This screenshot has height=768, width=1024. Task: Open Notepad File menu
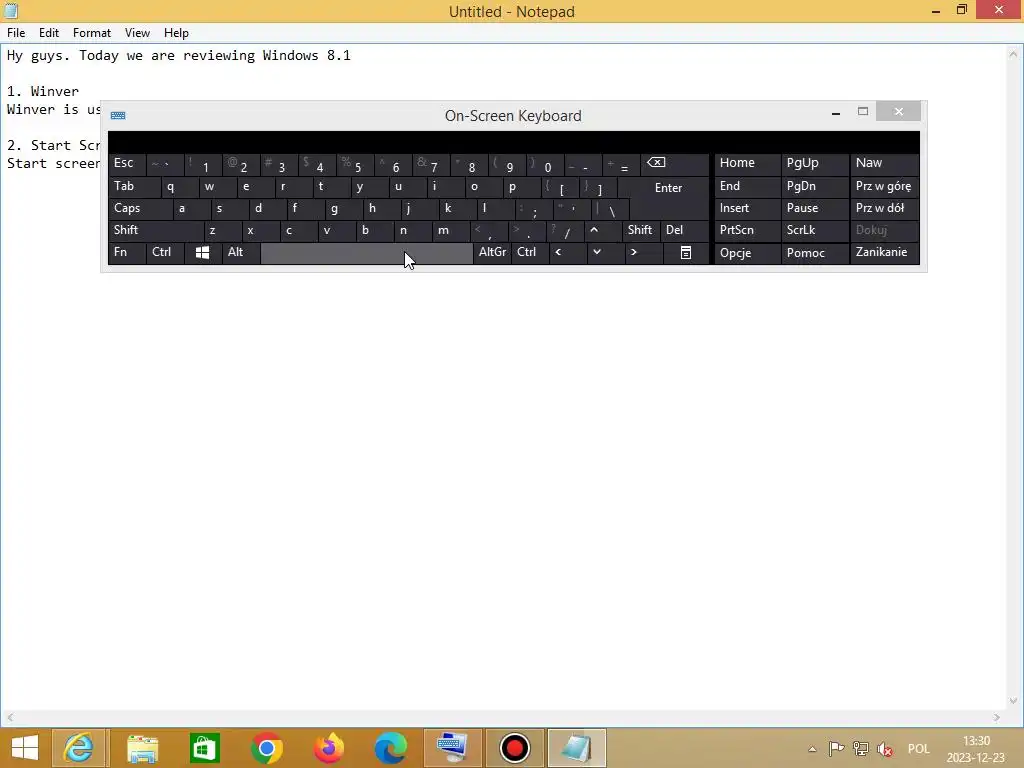tap(16, 33)
